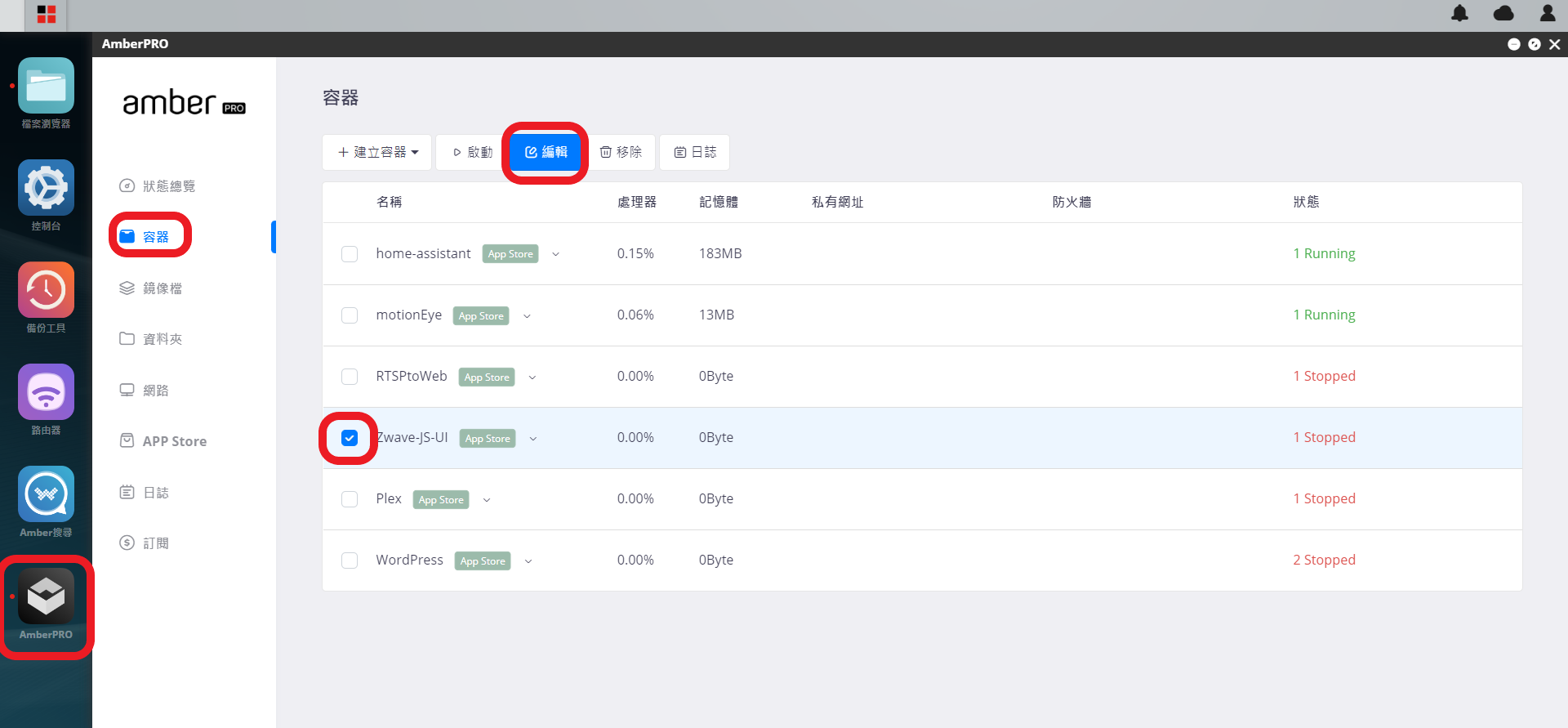
Task: Open the 路由器 router dock icon
Action: tap(46, 392)
